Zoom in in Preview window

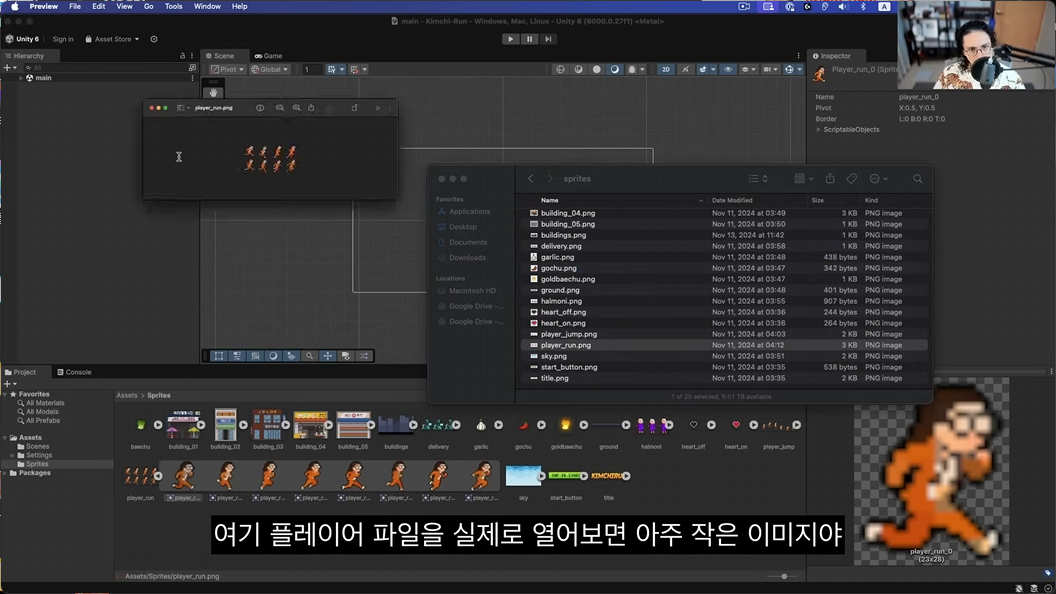coord(296,108)
